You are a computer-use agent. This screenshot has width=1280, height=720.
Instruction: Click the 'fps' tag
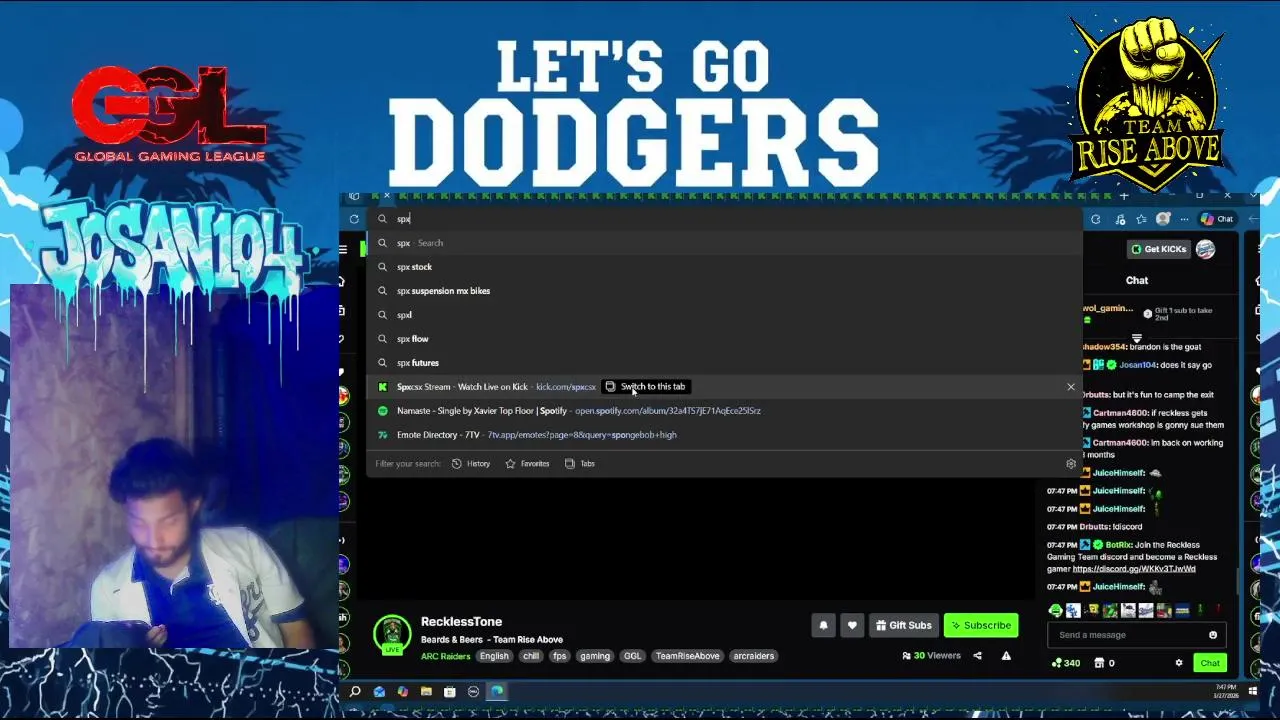tap(560, 656)
